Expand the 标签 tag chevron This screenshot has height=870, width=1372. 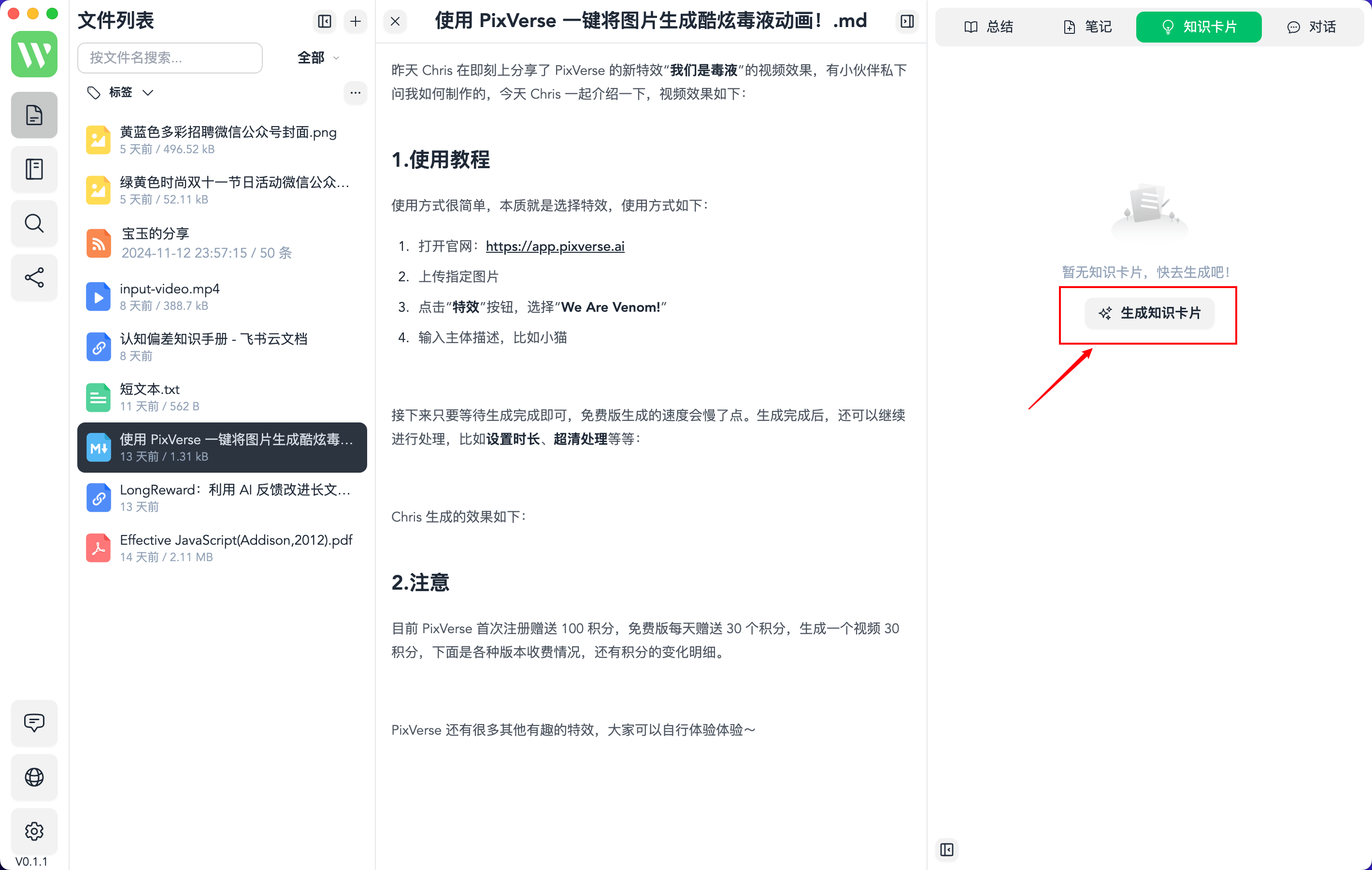148,92
